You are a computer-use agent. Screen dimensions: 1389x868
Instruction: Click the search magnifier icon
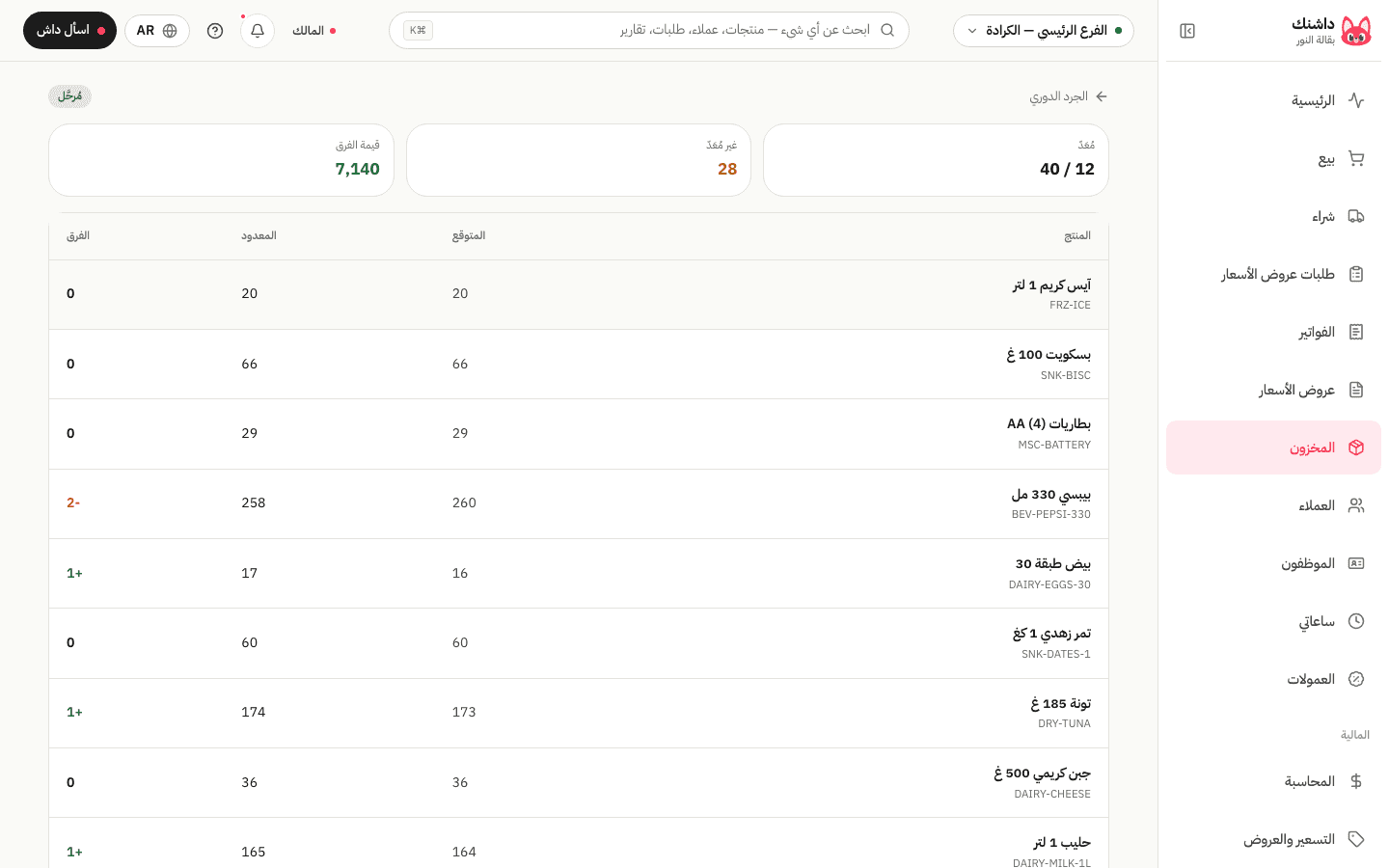tap(887, 30)
